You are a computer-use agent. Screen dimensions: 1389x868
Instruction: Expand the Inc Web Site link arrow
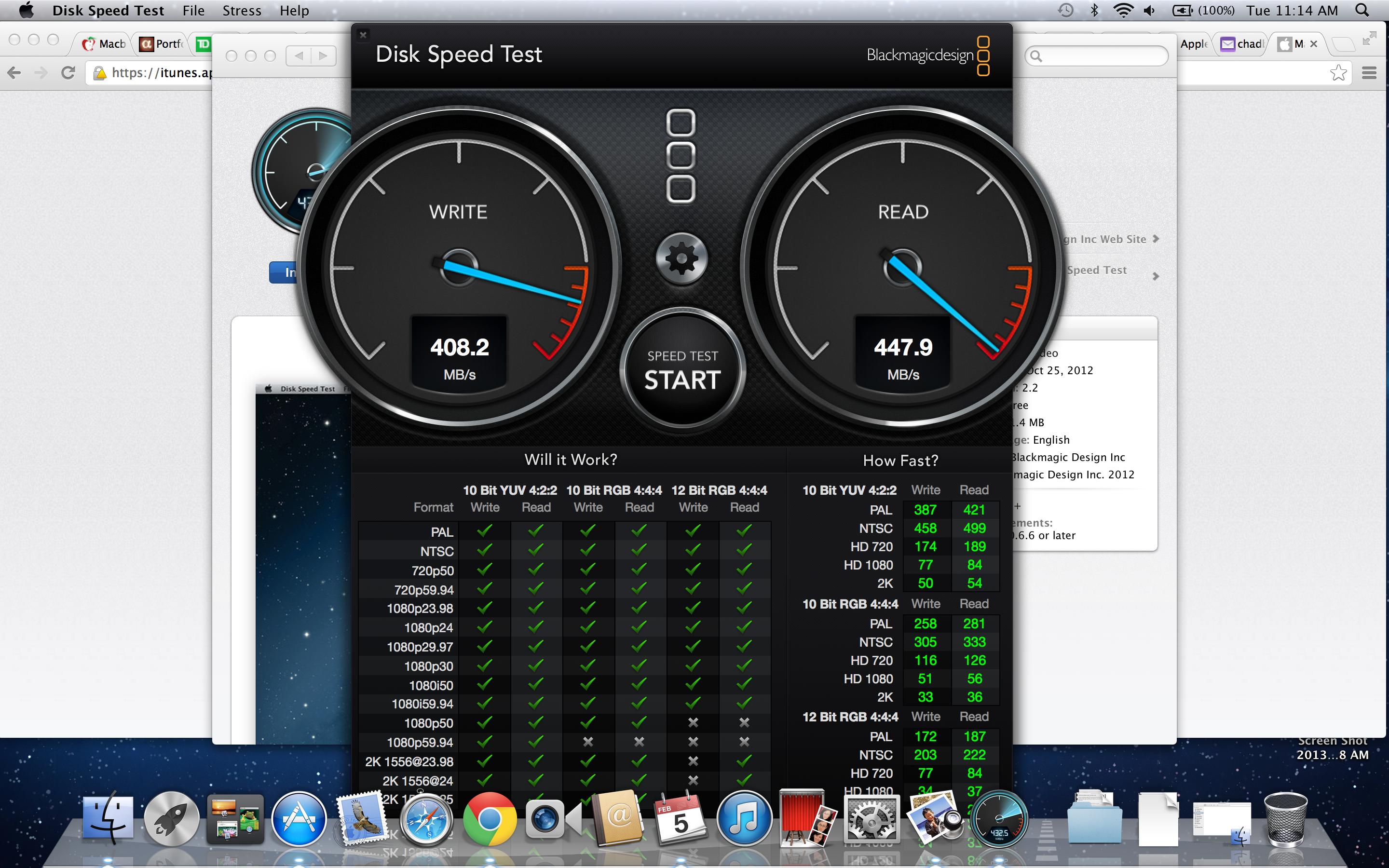1156,239
